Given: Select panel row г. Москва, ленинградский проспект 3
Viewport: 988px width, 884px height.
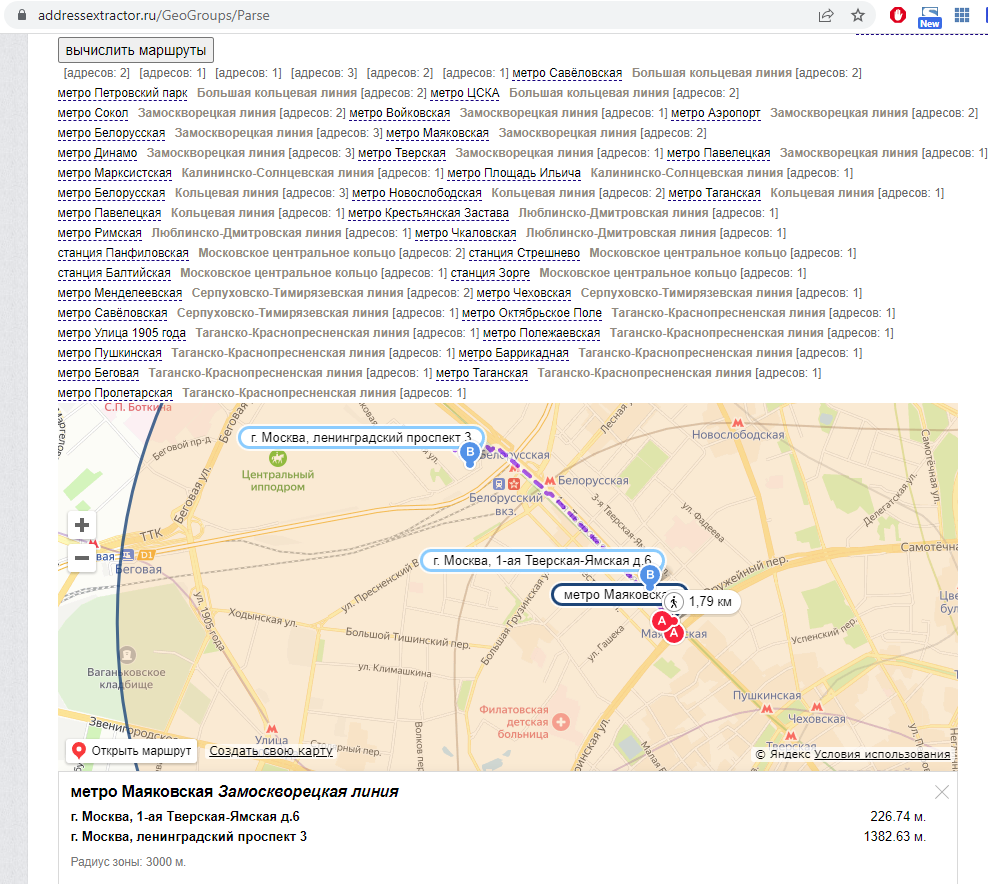Looking at the screenshot, I should click(x=498, y=837).
